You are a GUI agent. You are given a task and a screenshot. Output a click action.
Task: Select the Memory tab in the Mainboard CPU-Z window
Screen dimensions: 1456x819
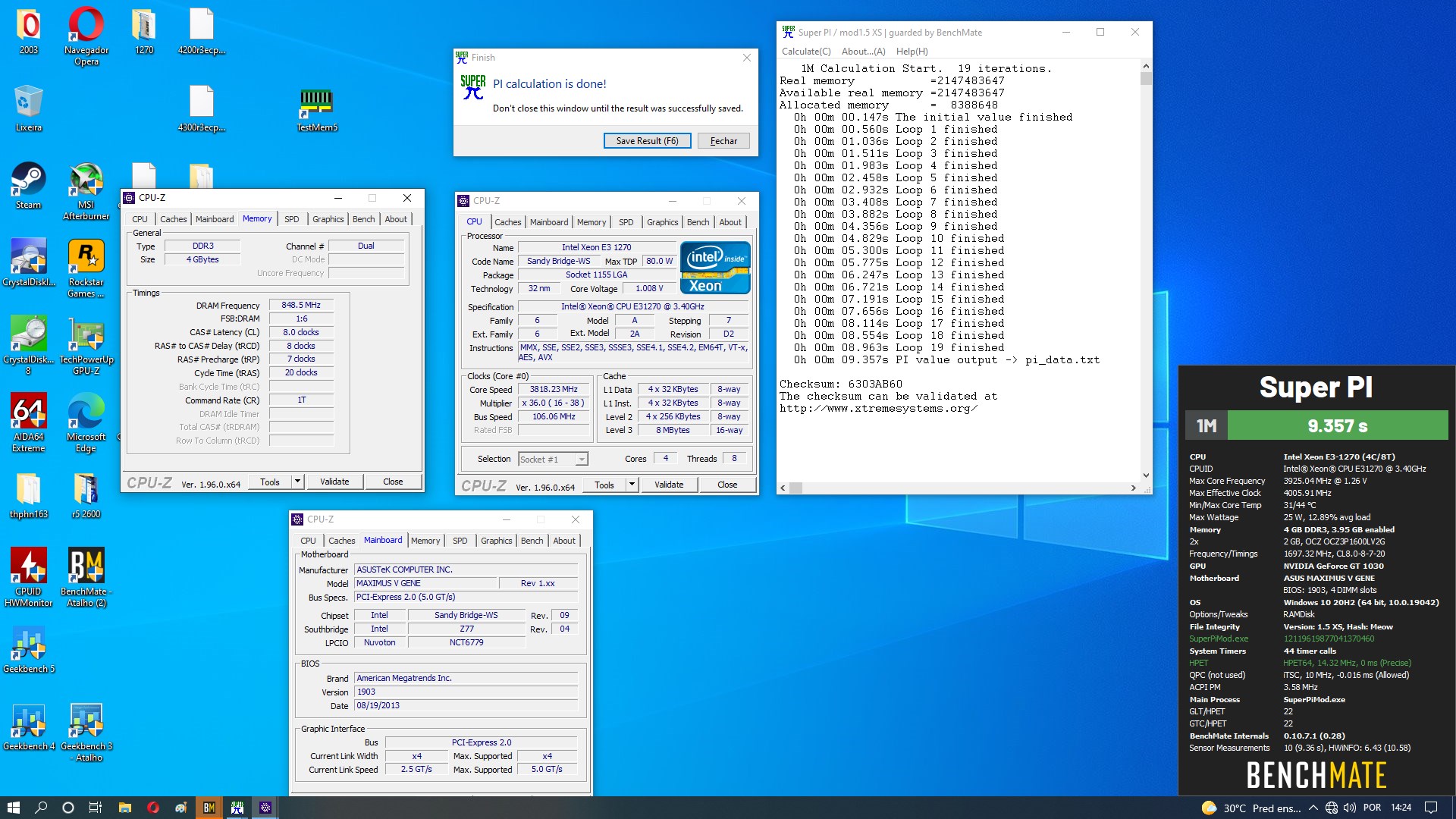tap(425, 541)
